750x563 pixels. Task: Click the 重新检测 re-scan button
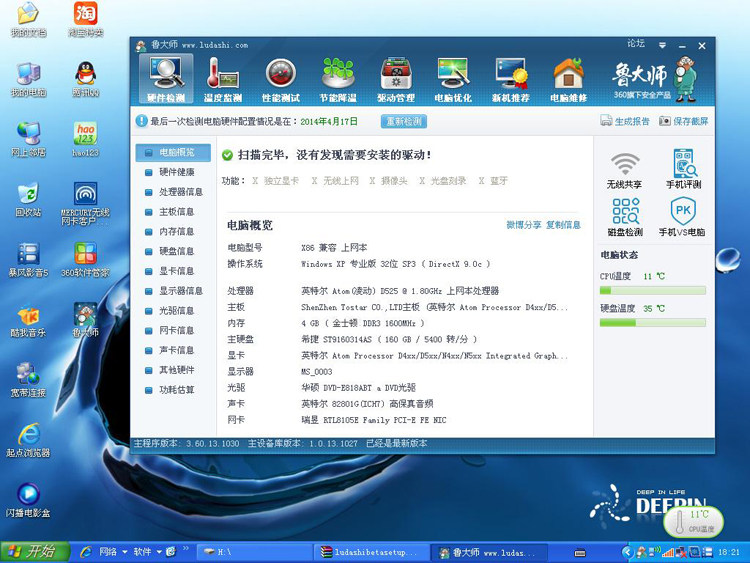(x=403, y=121)
